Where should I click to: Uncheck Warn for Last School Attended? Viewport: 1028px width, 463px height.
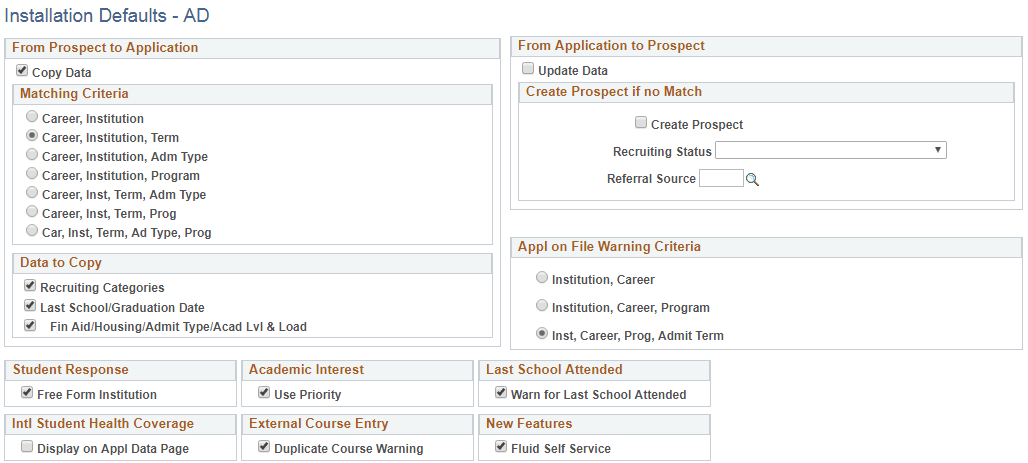[x=501, y=394]
